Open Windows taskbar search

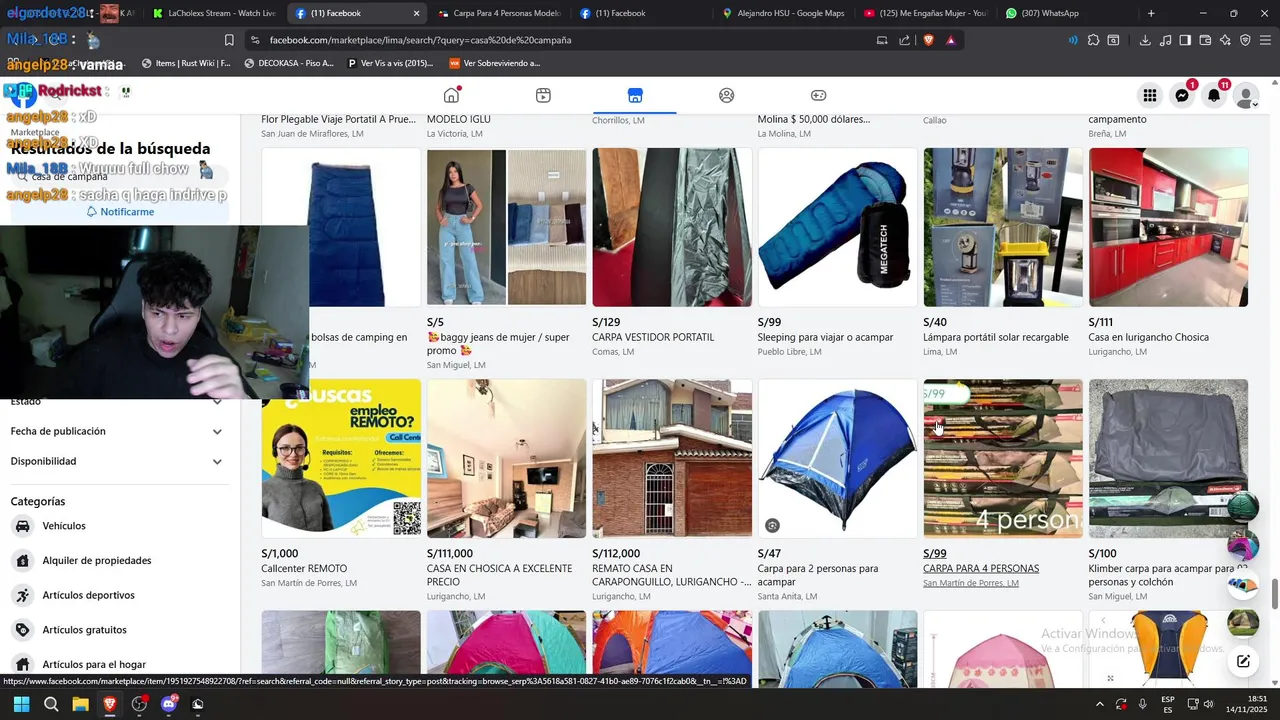pyautogui.click(x=51, y=704)
